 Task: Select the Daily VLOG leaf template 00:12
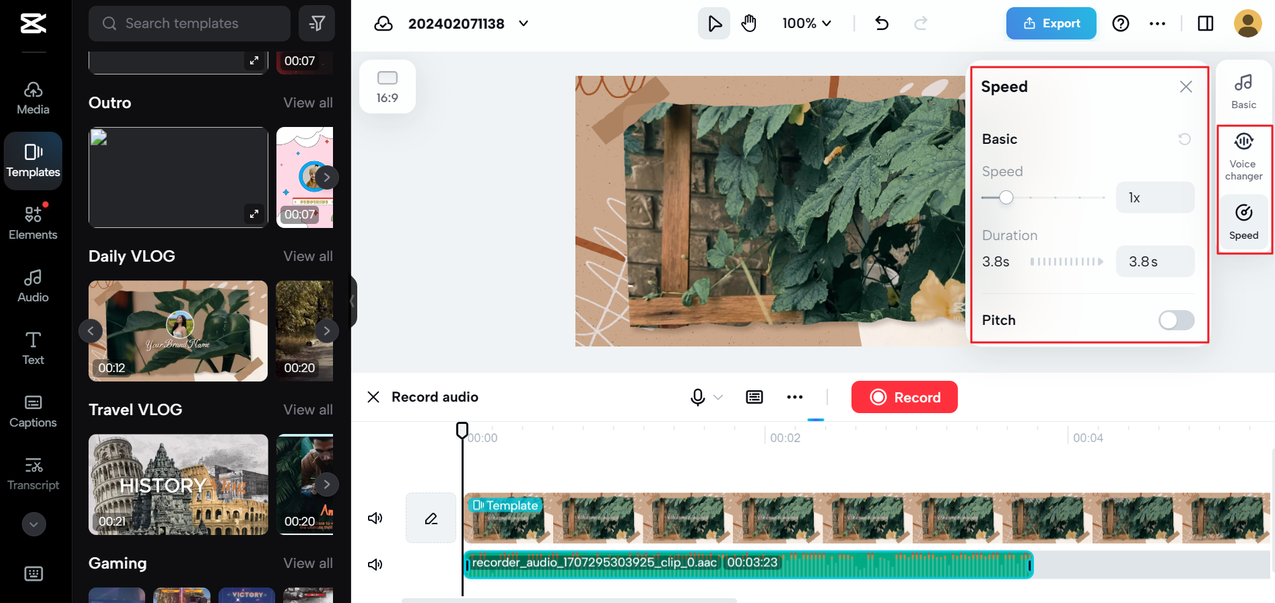coord(178,331)
